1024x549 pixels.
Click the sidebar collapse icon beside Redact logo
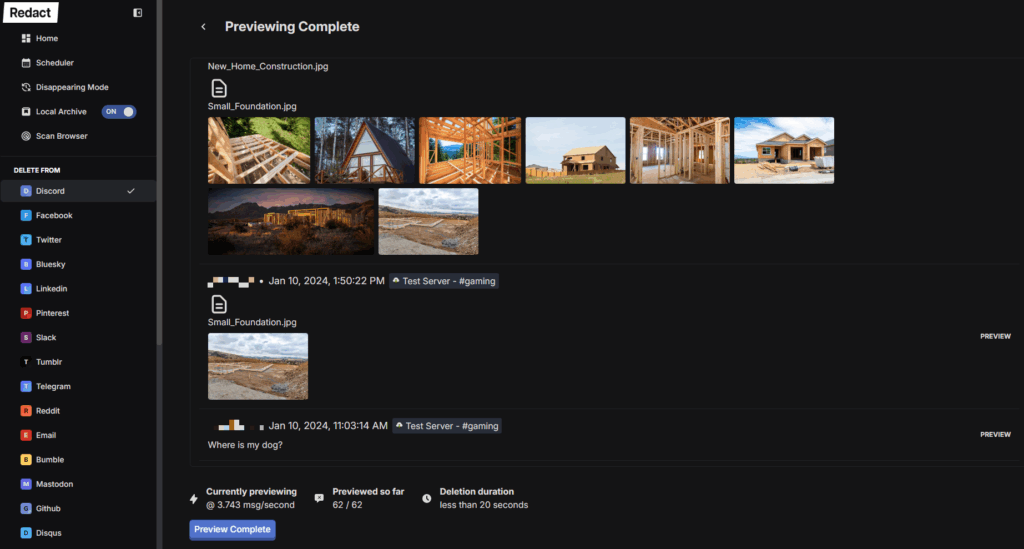[x=137, y=13]
